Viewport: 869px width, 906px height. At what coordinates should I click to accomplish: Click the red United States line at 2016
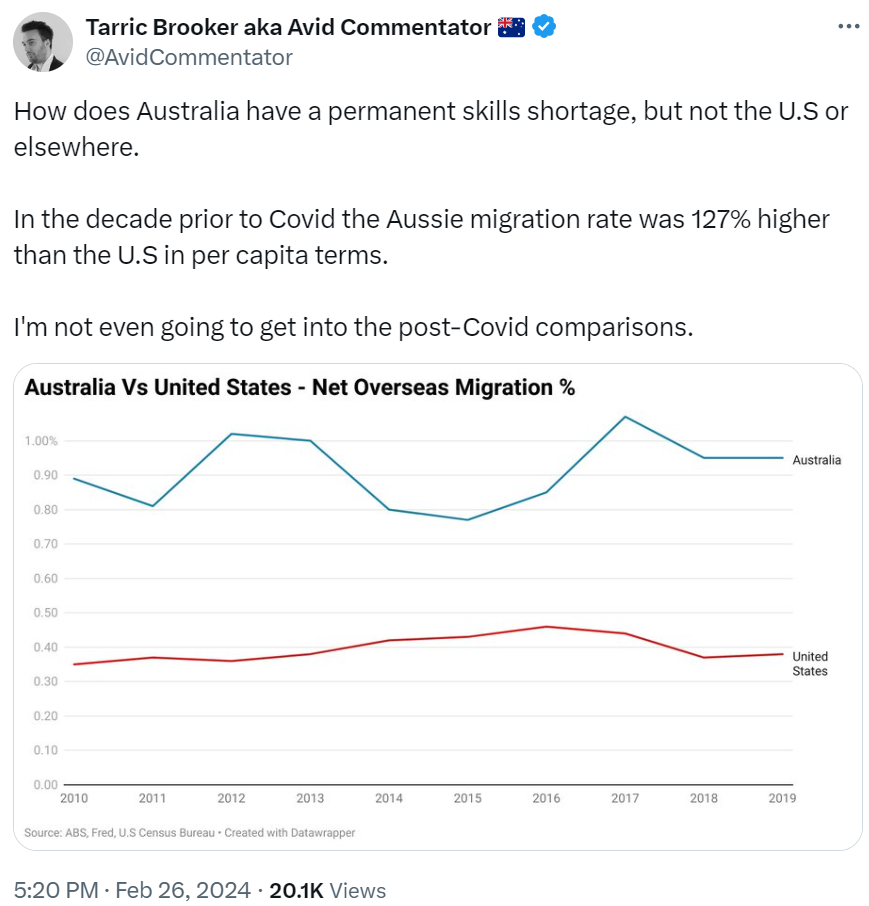click(546, 627)
